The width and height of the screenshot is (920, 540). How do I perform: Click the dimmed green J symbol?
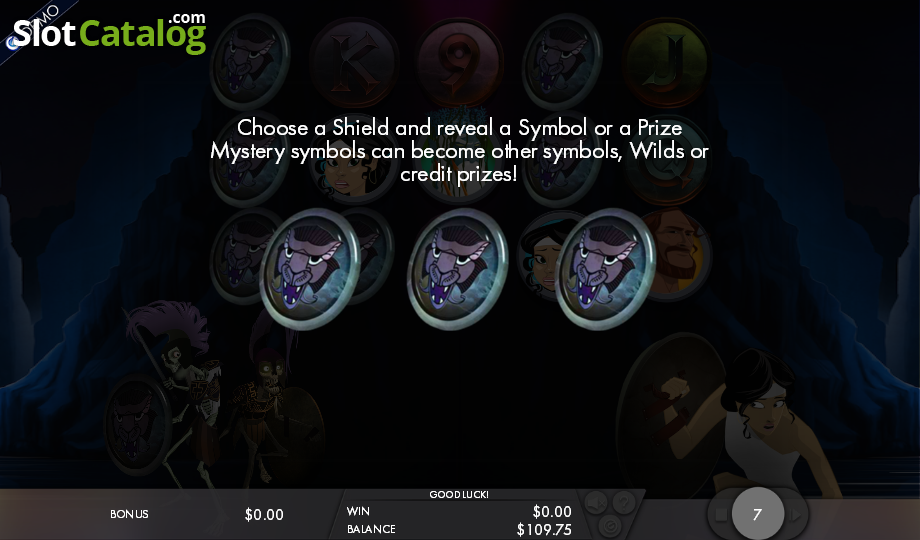(667, 62)
